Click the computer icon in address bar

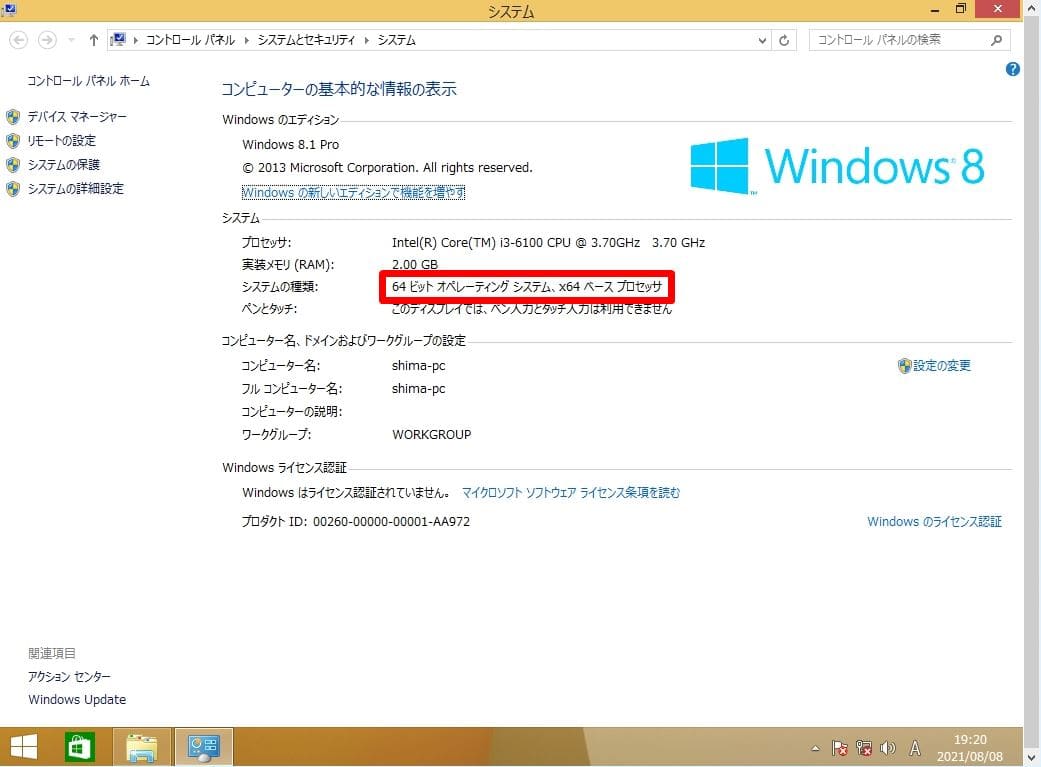pos(118,40)
